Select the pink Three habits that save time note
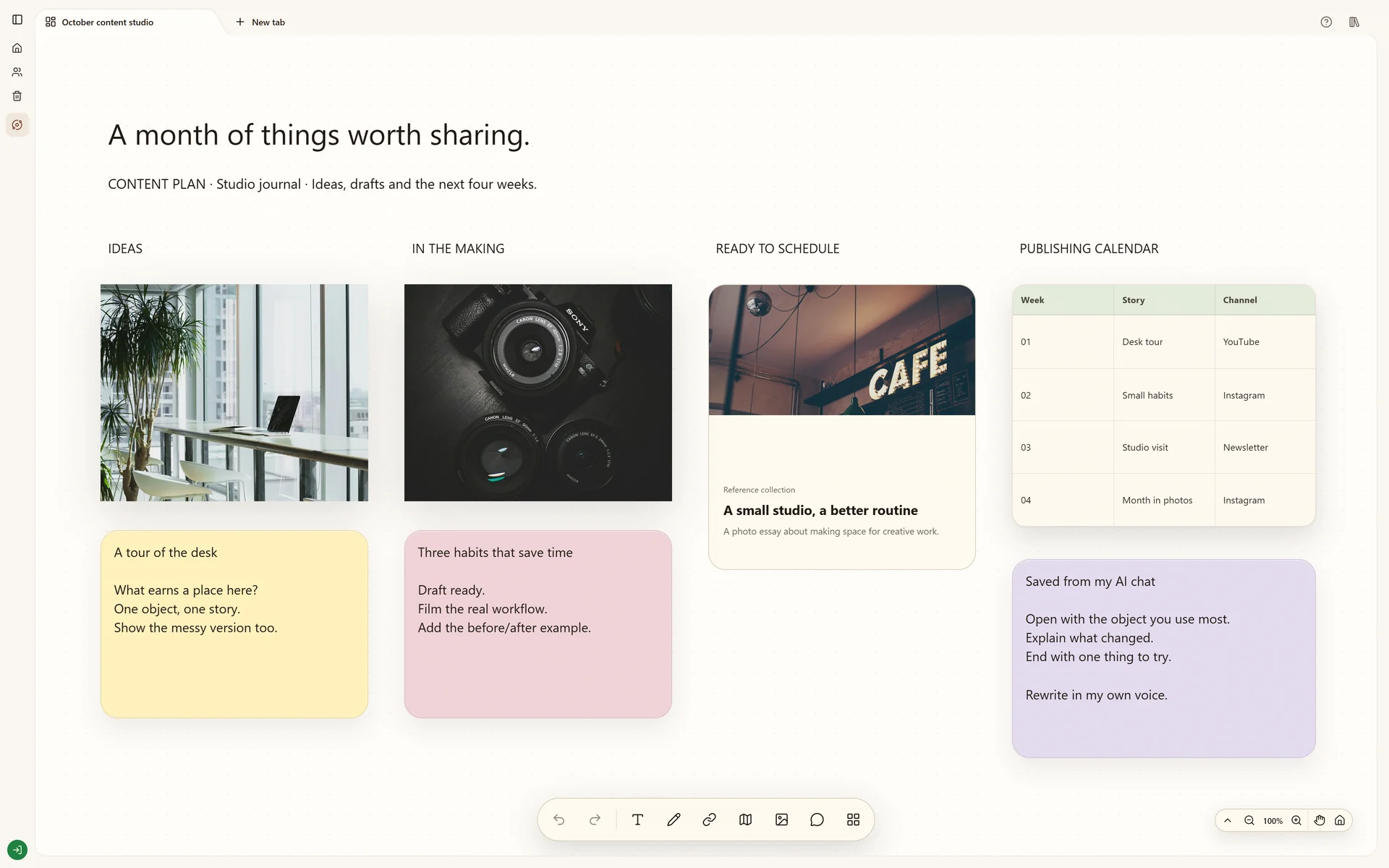The image size is (1389, 868). tap(538, 624)
